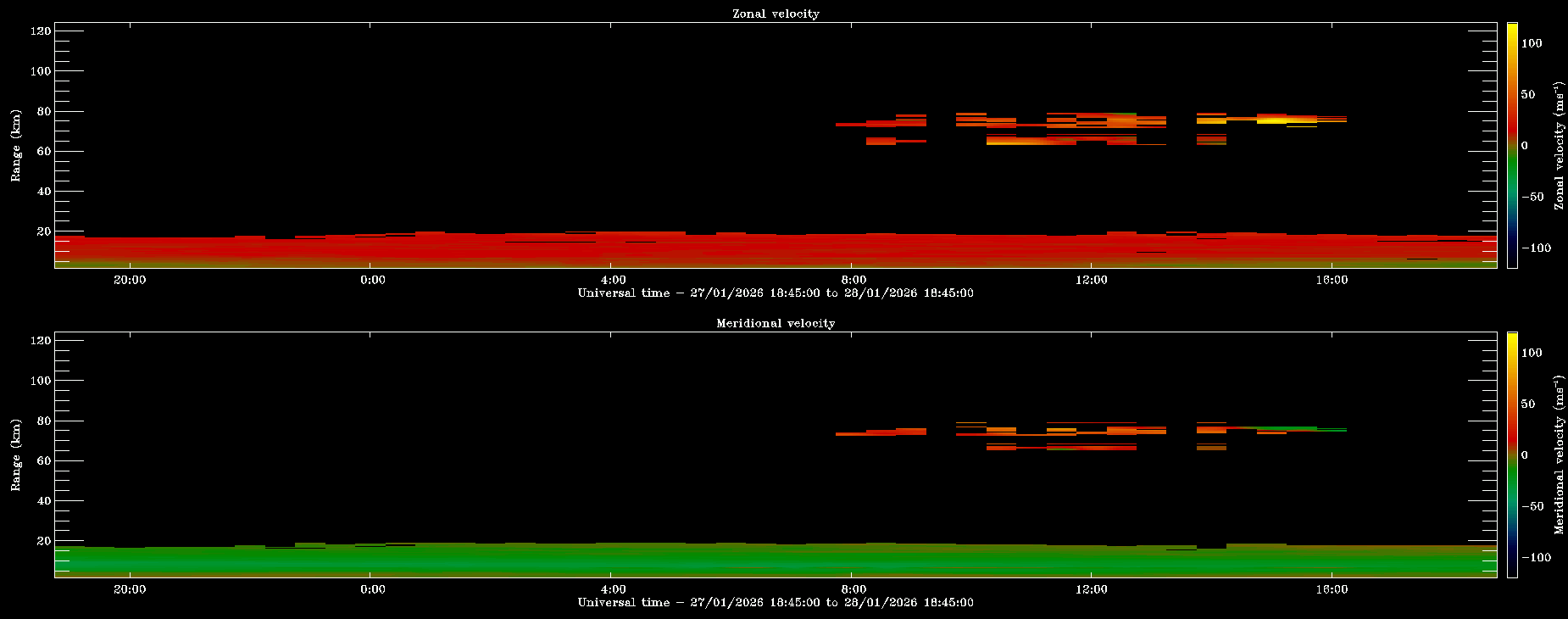Click the green low-altitude band in Meridional plot

point(763,560)
